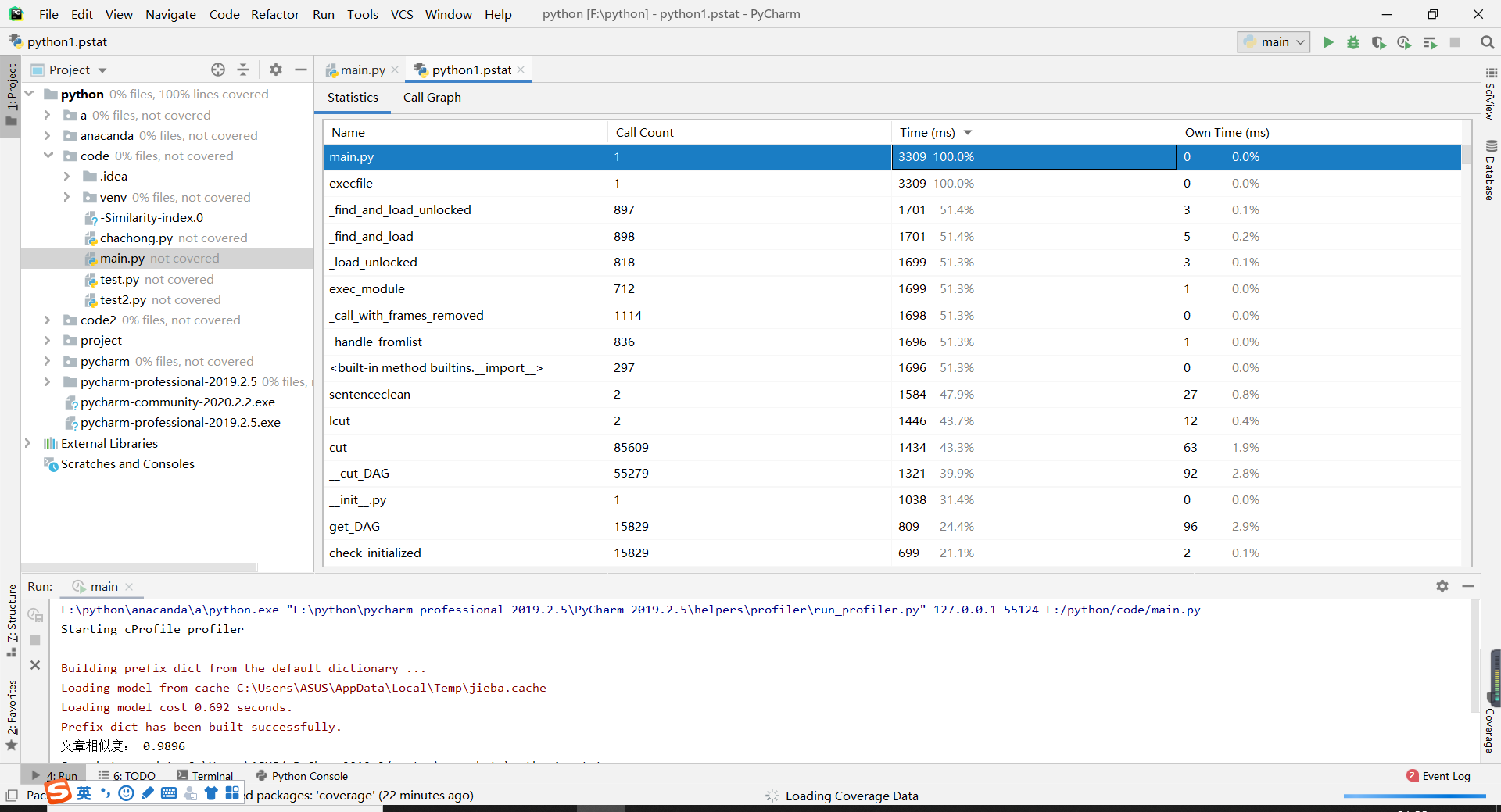Open Search Everywhere magnifier

pyautogui.click(x=1487, y=42)
